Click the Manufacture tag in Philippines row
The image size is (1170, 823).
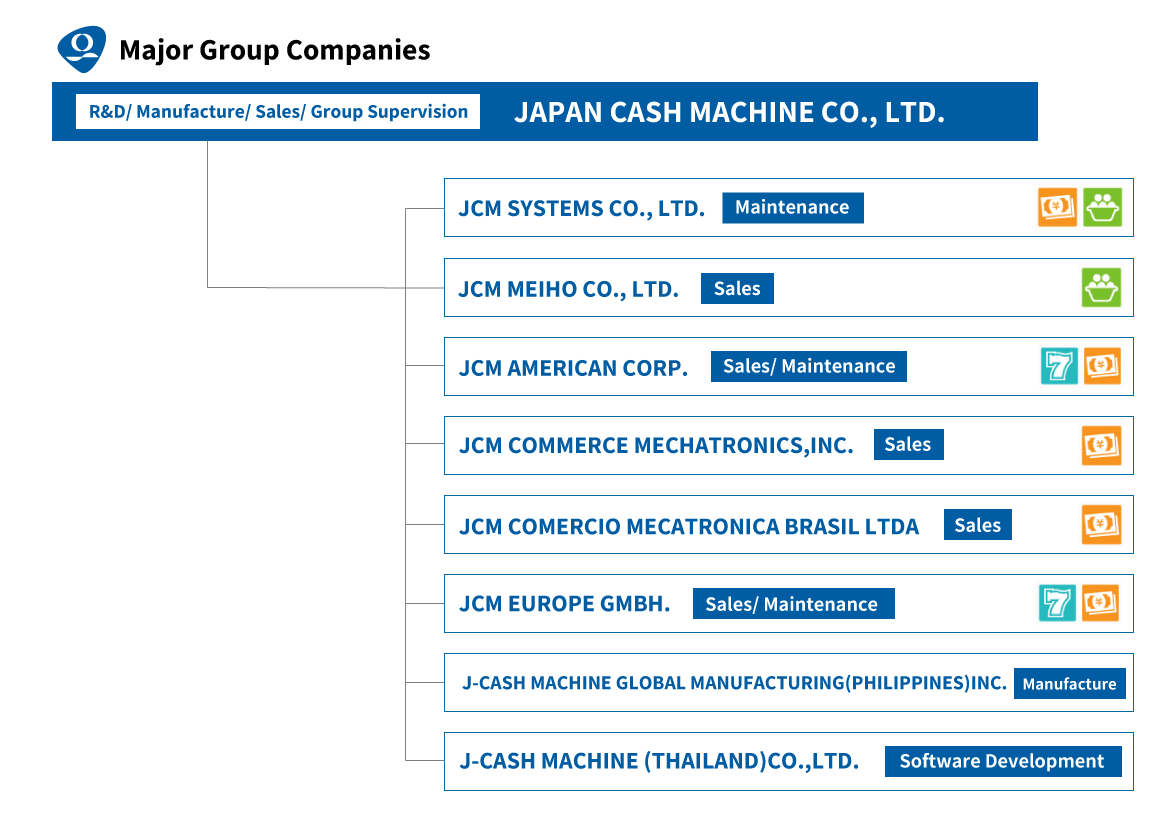point(1069,683)
